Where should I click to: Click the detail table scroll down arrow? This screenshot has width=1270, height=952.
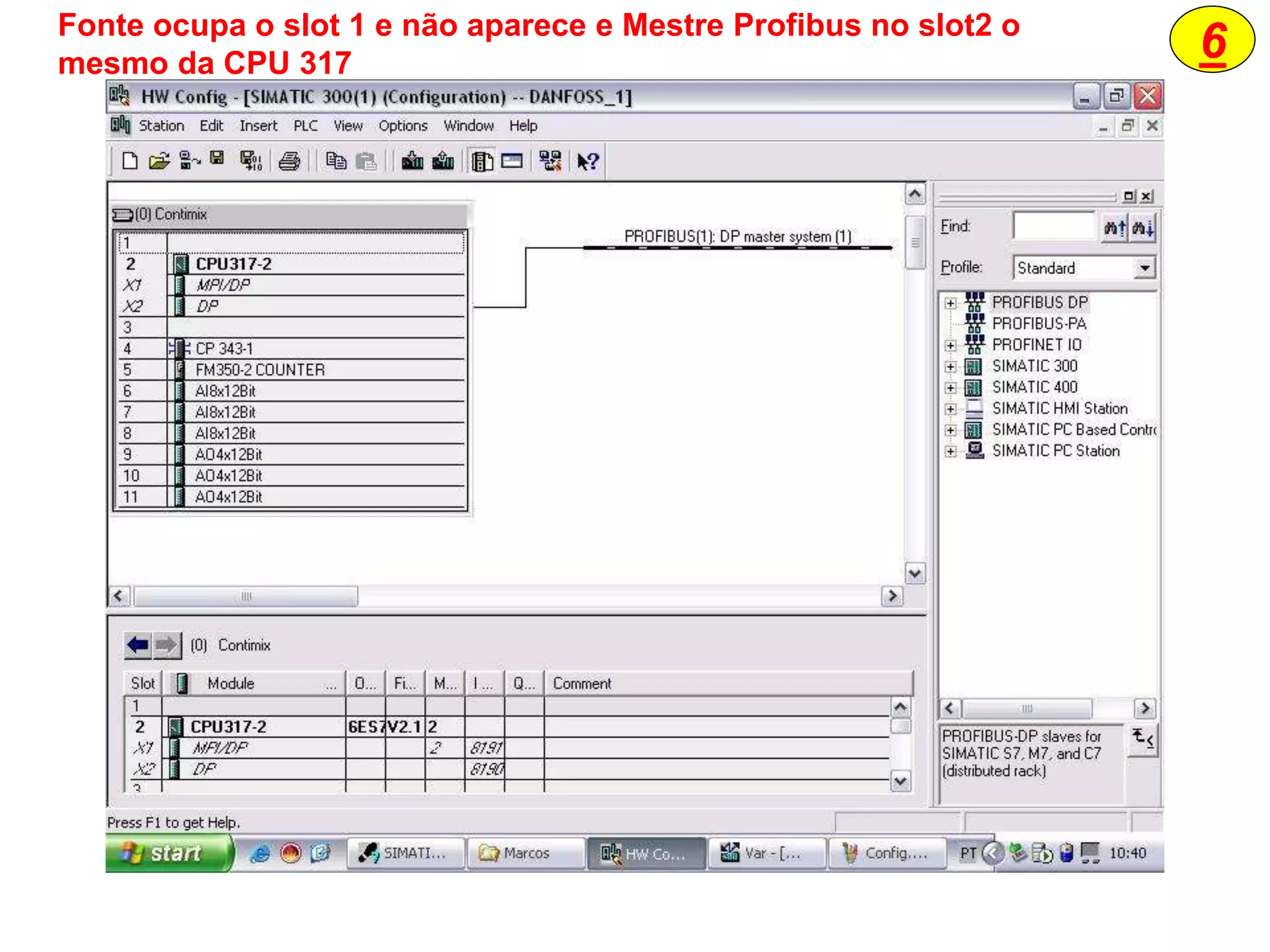(x=900, y=782)
